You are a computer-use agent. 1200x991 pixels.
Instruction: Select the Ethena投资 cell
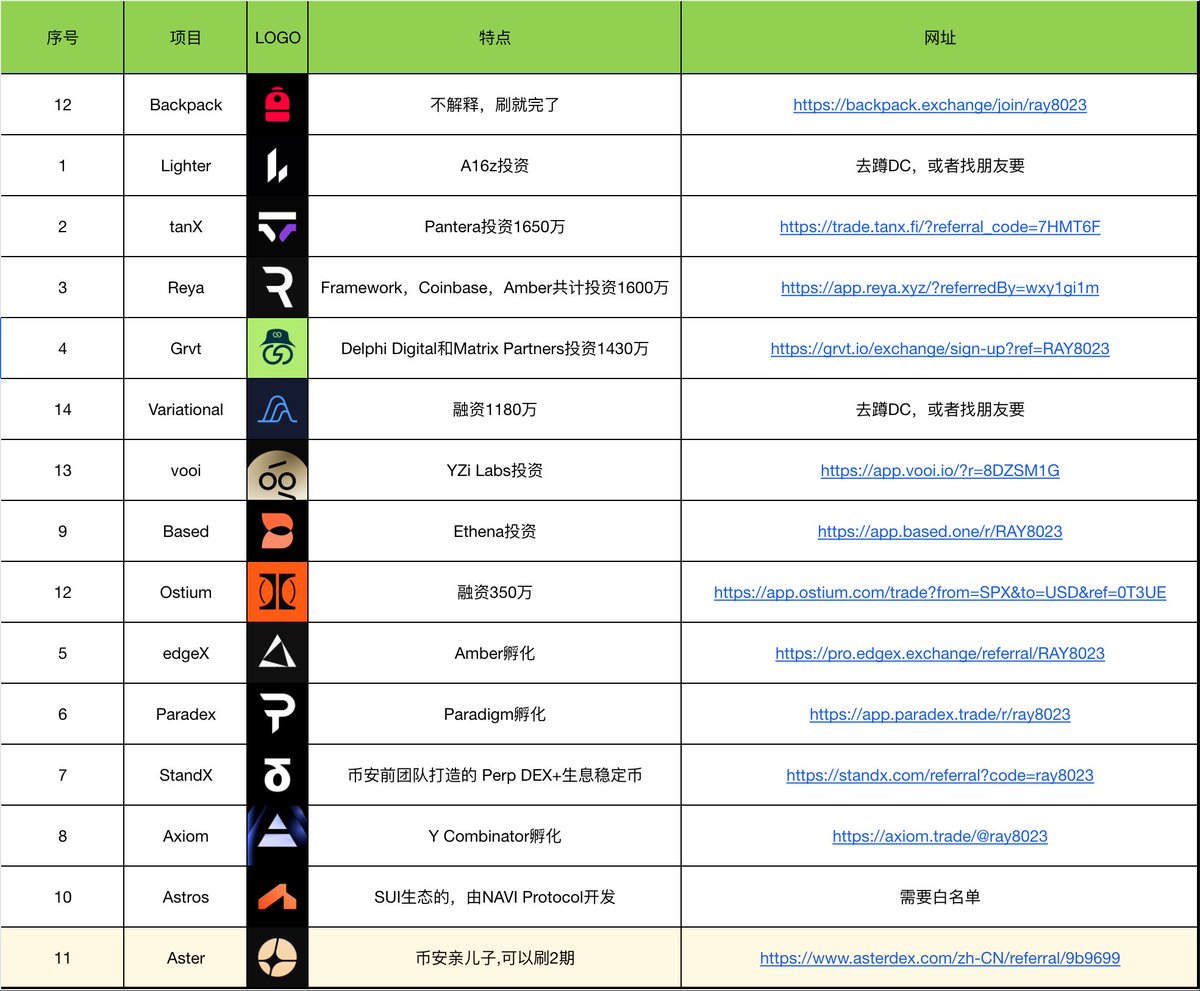coord(494,532)
